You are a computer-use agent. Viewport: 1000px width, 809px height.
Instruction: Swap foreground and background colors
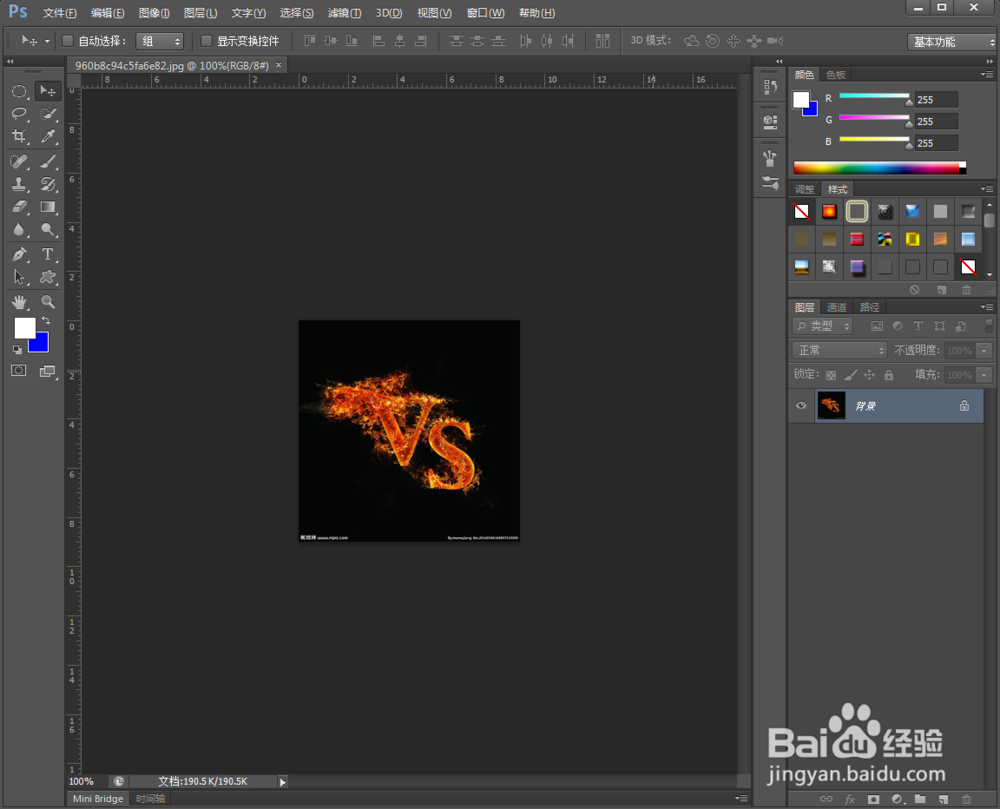point(46,320)
